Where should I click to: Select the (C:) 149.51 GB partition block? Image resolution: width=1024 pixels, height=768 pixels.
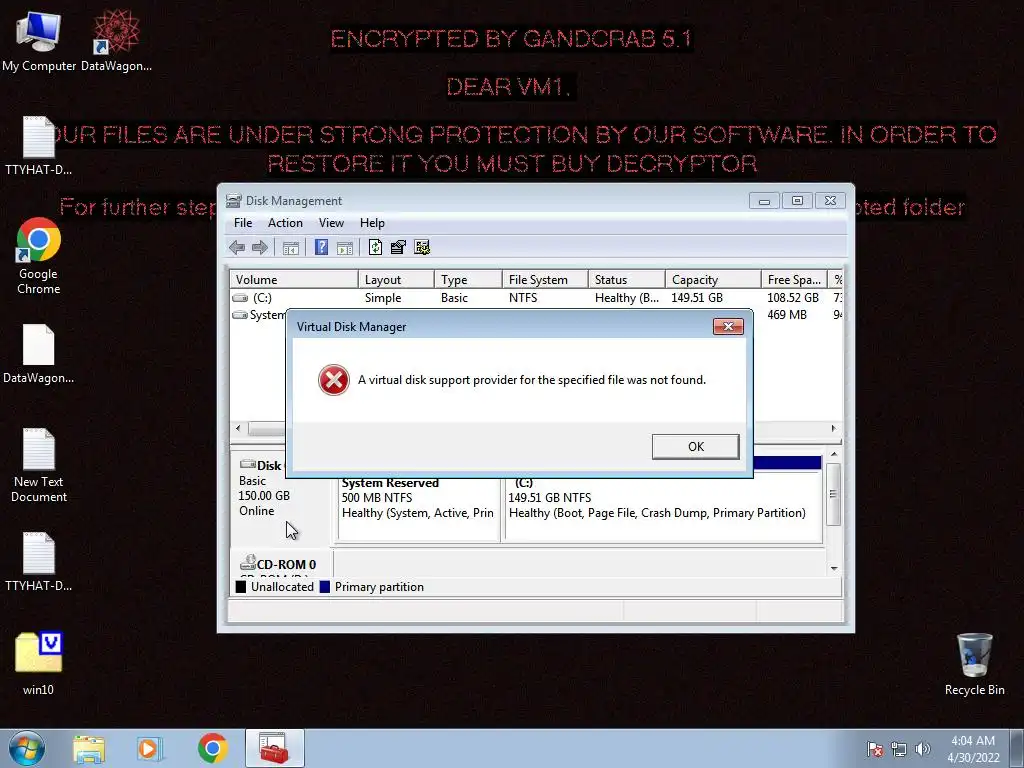click(x=663, y=507)
